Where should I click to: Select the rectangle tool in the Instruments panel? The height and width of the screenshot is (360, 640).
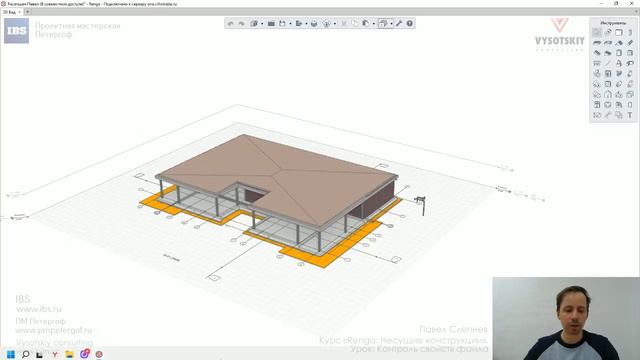[x=619, y=32]
